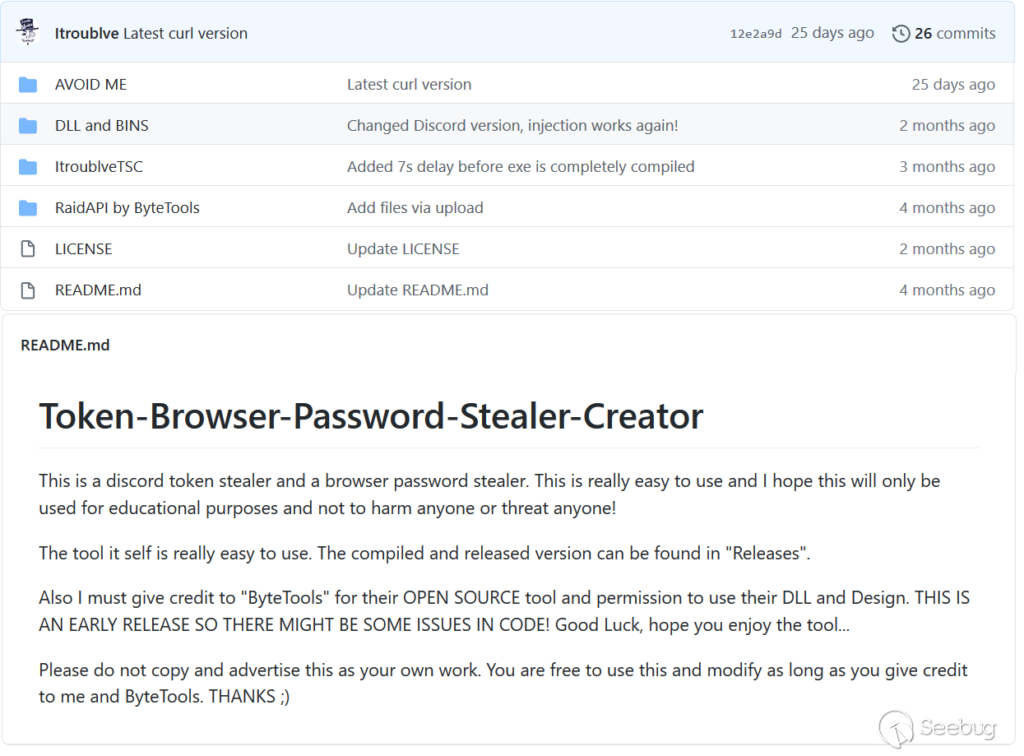This screenshot has height=756, width=1024.
Task: View the 26 commits history
Action: (955, 33)
